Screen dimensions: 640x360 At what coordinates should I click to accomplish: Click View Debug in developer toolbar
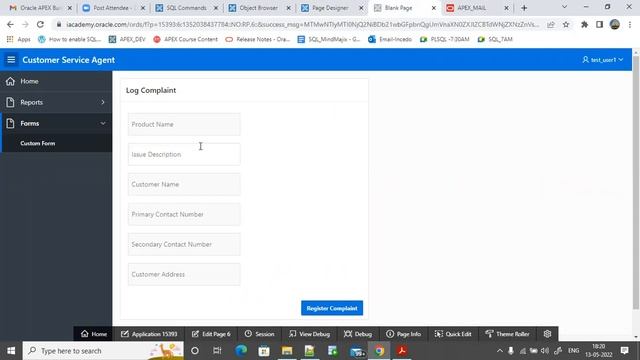(309, 334)
